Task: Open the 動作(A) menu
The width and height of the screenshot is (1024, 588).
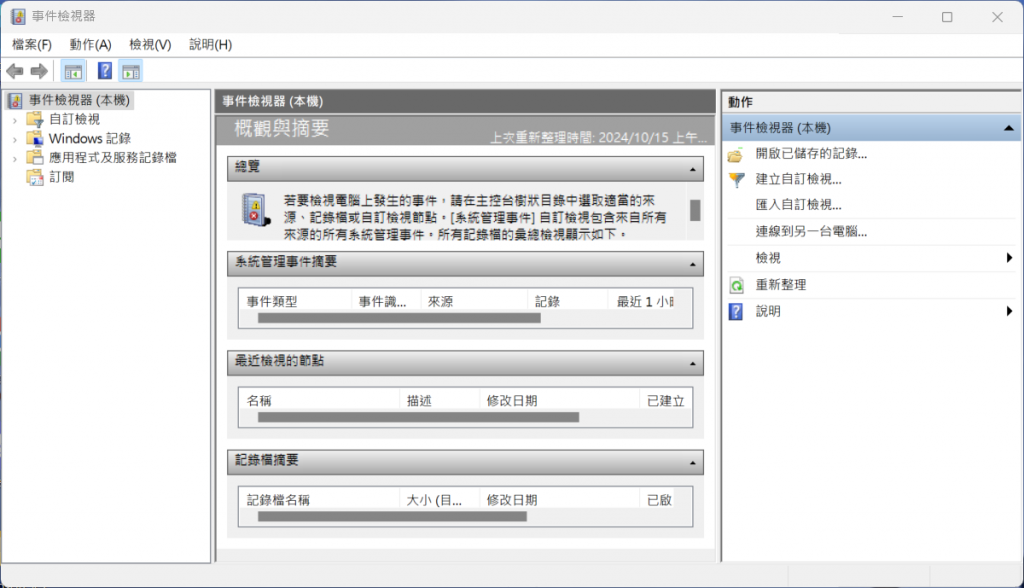Action: (91, 44)
